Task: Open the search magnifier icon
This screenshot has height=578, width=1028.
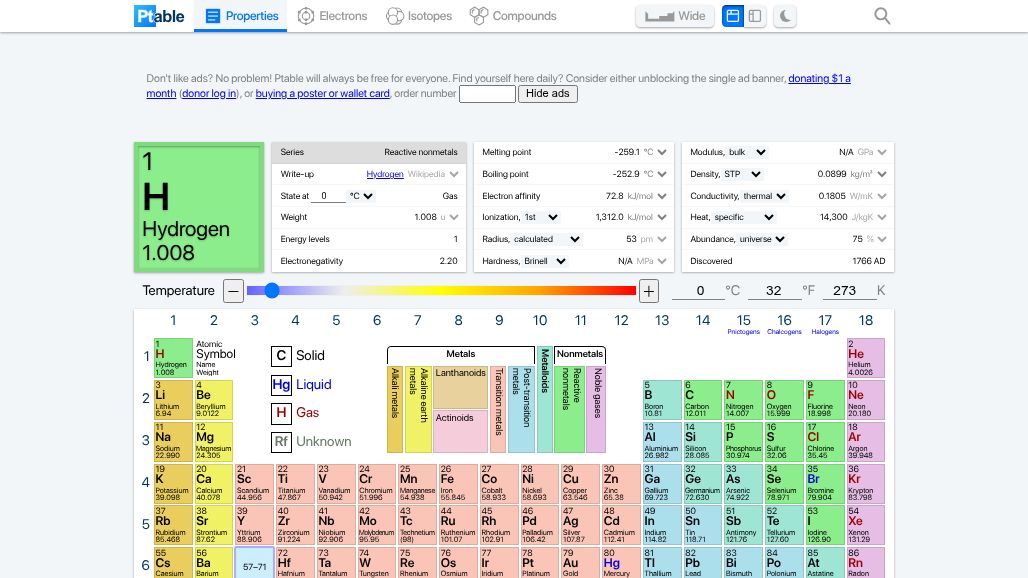Action: [882, 16]
